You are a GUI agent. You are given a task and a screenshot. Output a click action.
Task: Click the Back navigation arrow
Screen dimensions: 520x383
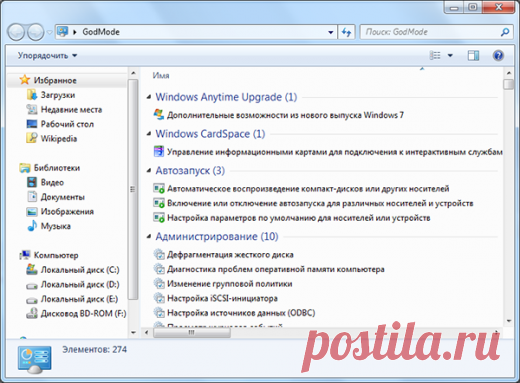point(16,32)
